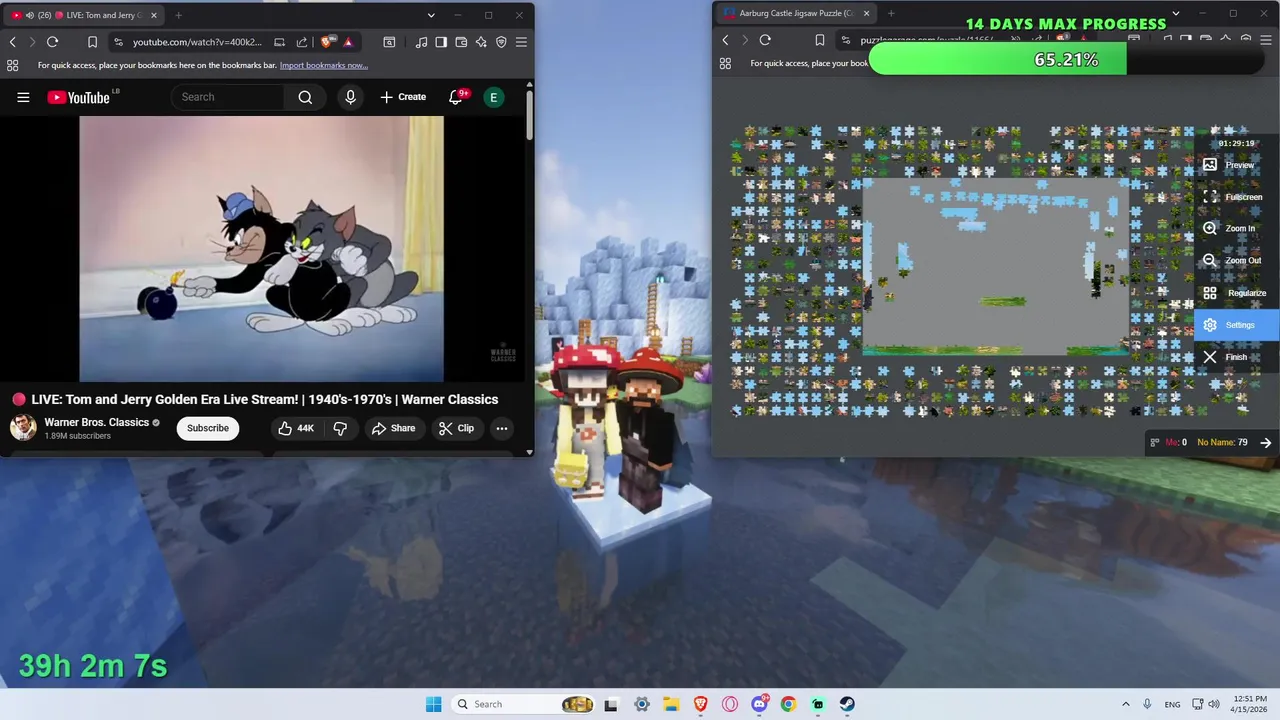This screenshot has height=720, width=1280.
Task: Start YouTube voice search with microphone
Action: click(350, 97)
